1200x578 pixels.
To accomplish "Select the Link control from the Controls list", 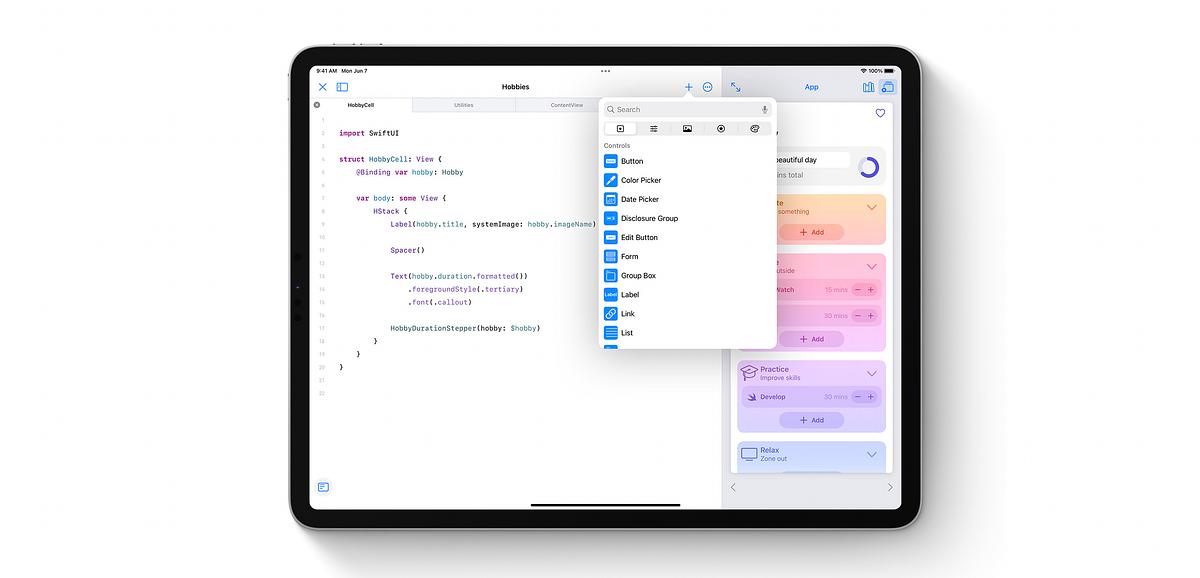I will [627, 313].
